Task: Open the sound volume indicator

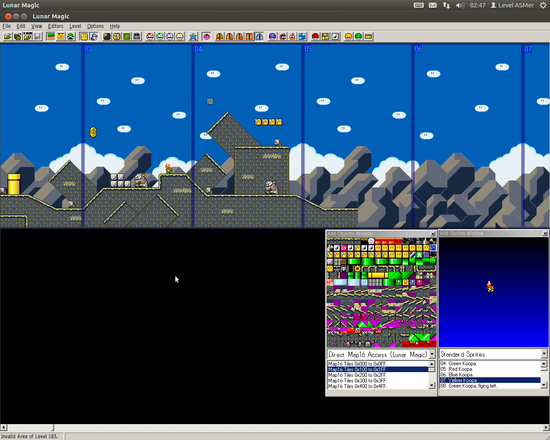Action: point(460,5)
